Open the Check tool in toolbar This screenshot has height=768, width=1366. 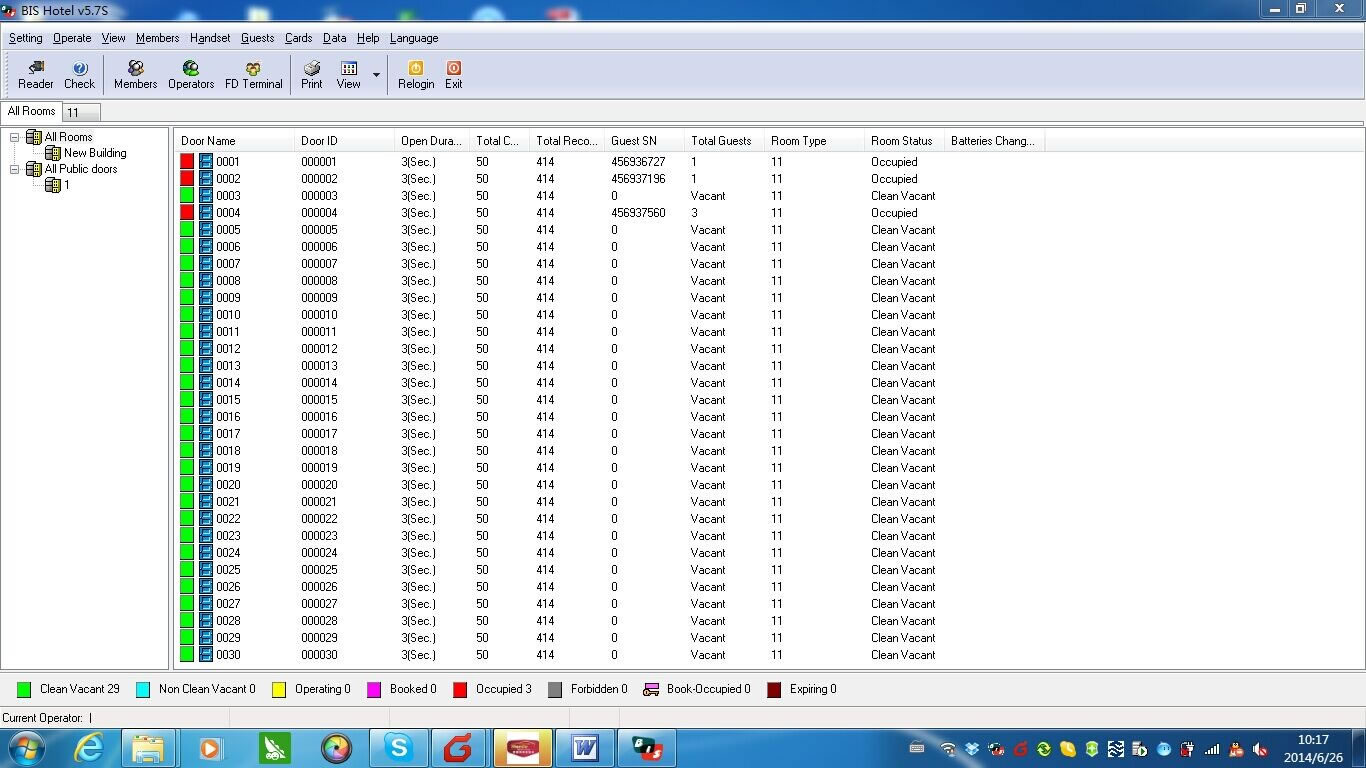[79, 74]
